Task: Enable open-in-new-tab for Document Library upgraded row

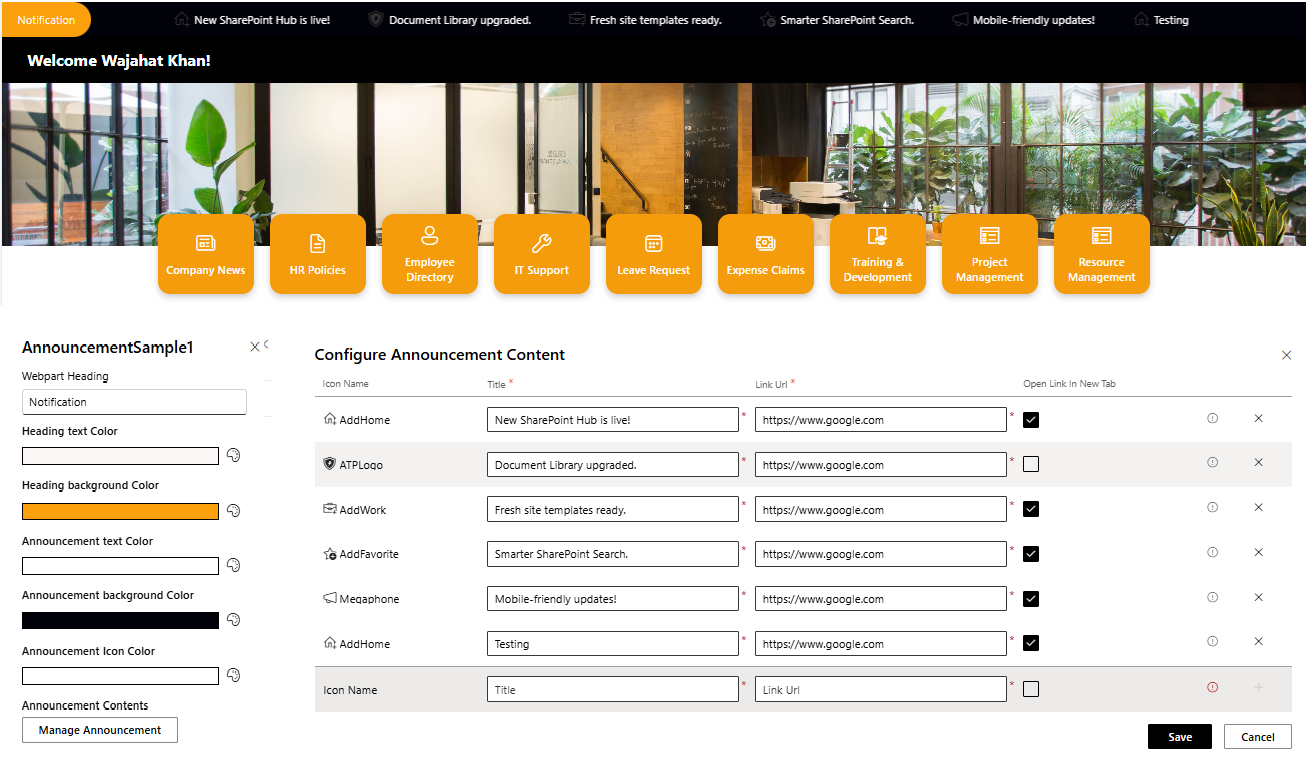Action: pos(1030,464)
